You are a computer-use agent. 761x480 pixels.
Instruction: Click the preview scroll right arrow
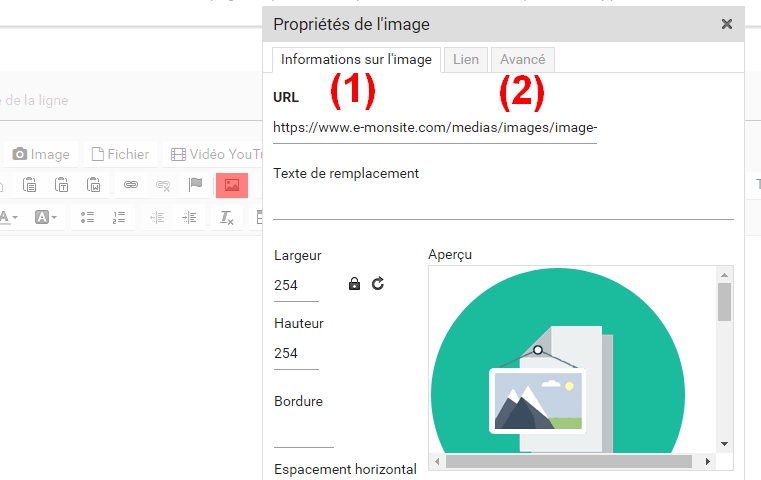708,462
